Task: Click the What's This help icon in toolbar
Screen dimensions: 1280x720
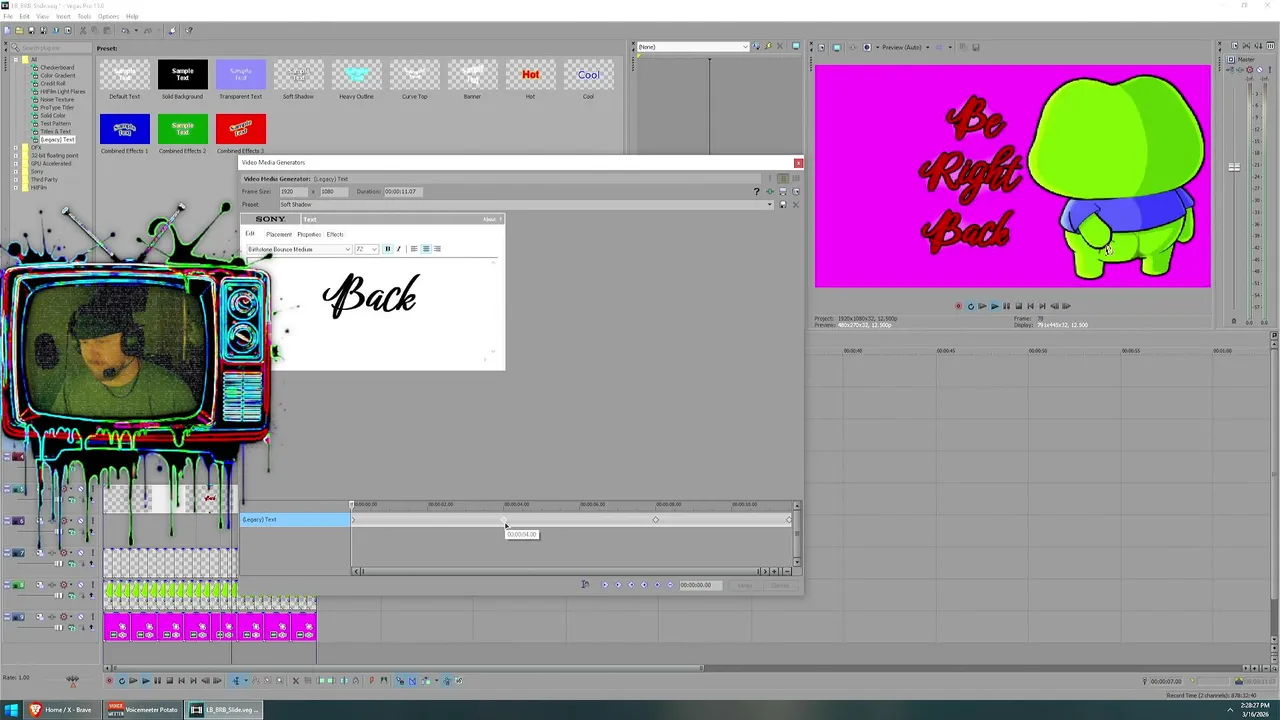Action: (x=189, y=31)
